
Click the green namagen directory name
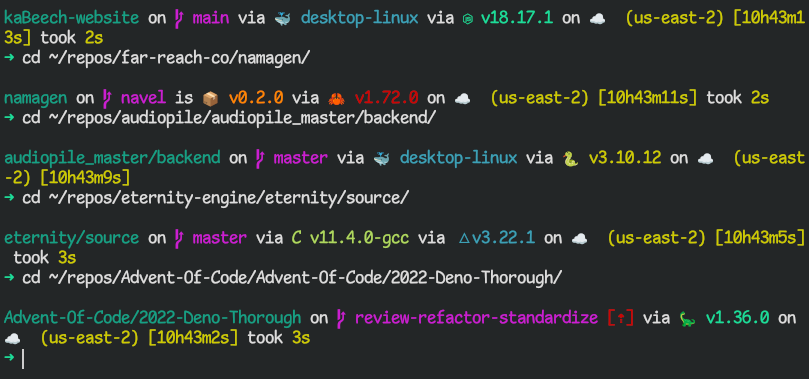coord(36,98)
